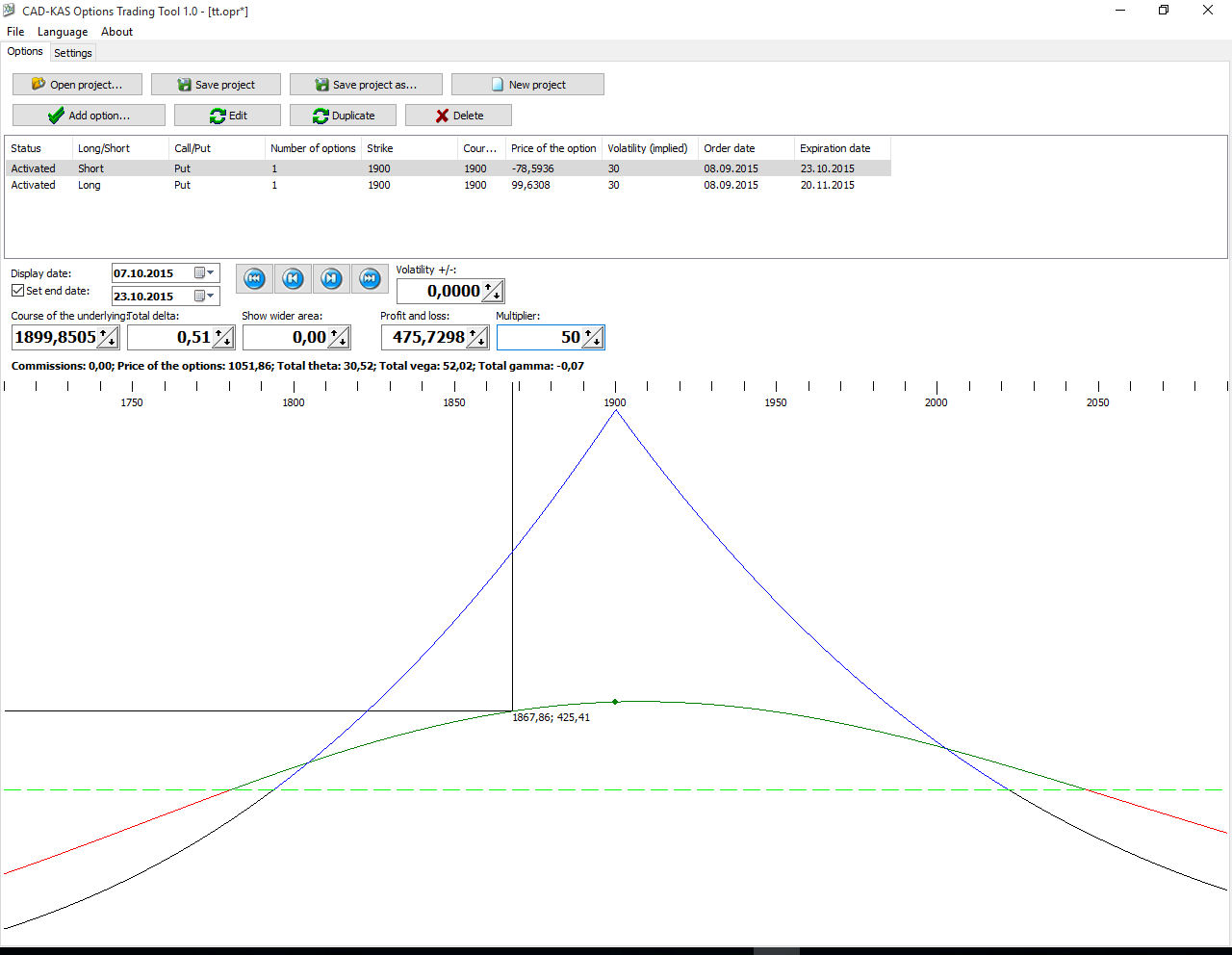Click the New project button
Image resolution: width=1232 pixels, height=955 pixels.
527,85
